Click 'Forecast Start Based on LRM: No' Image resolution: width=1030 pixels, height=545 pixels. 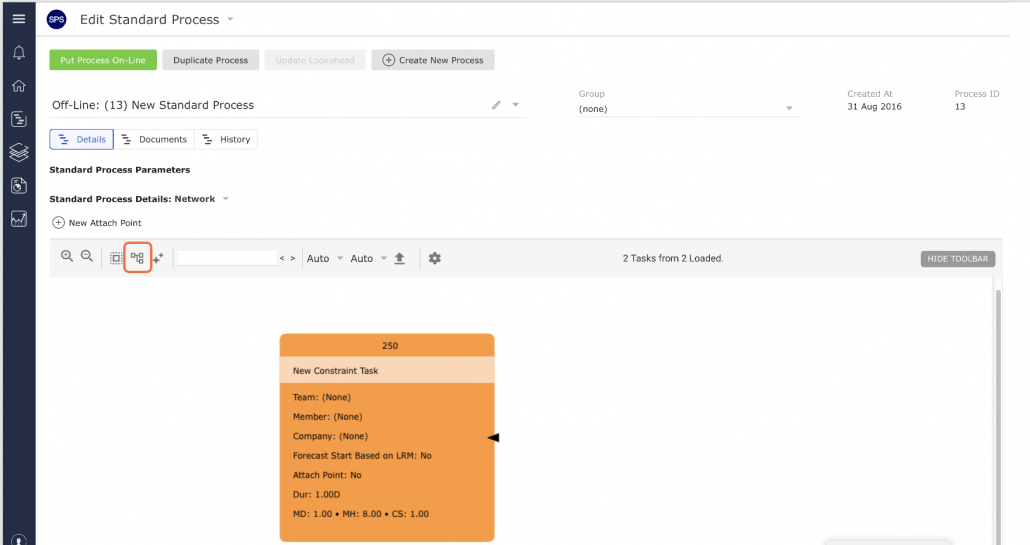pyautogui.click(x=362, y=455)
